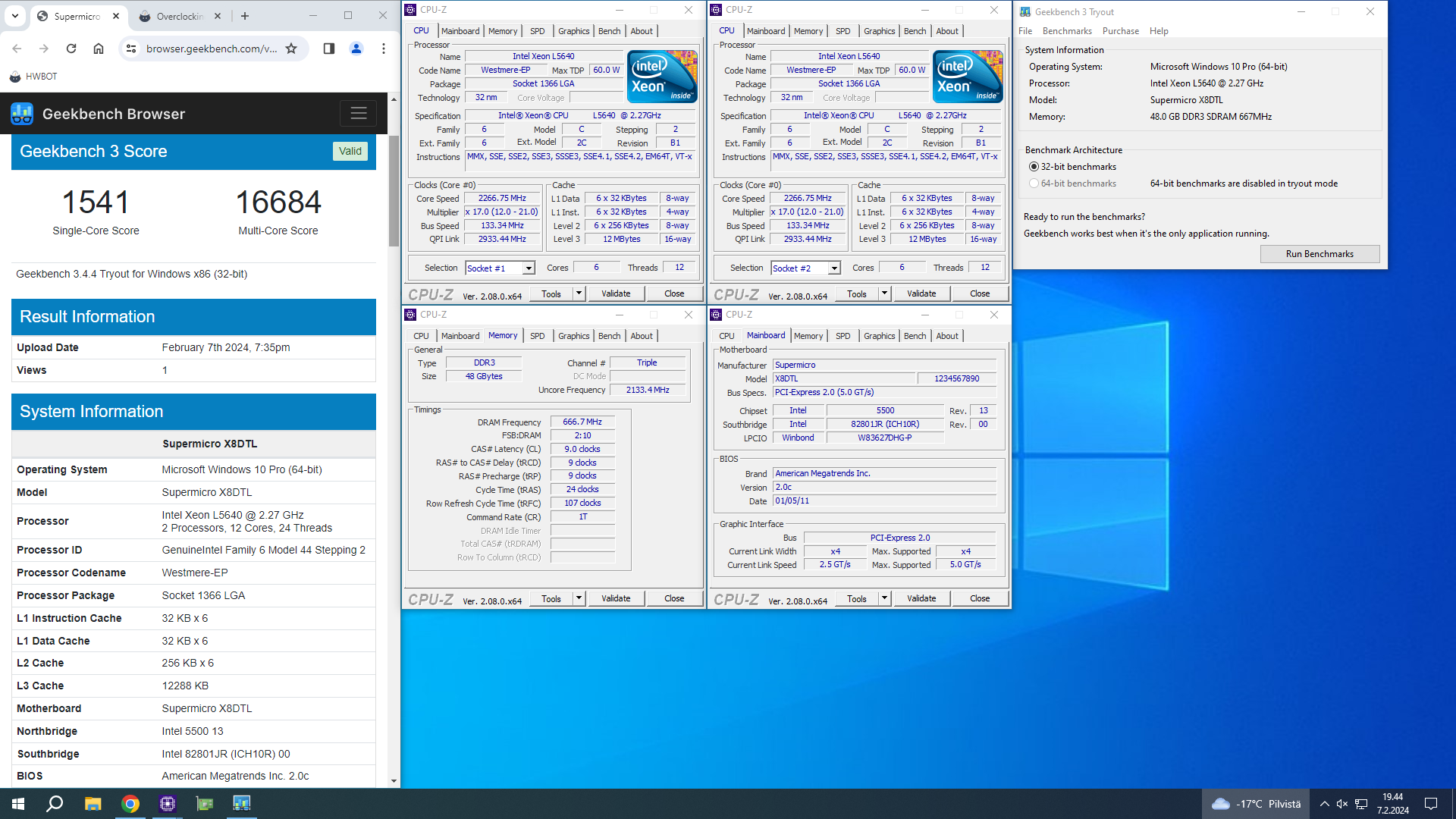Switch to SPD tab in Socket #2 CPU-Z
Image resolution: width=1456 pixels, height=819 pixels.
point(843,31)
